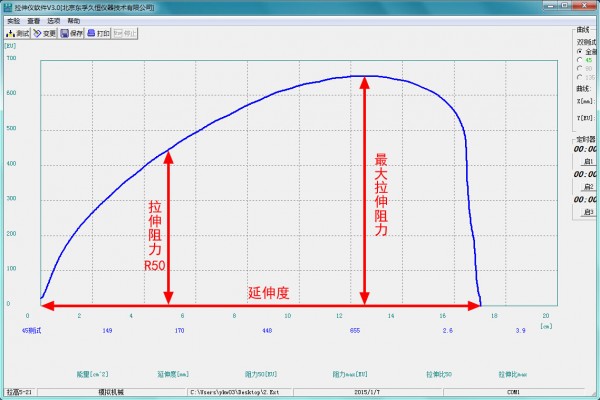The image size is (600, 400).
Task: Click the 保存 (Save) toolbar icon
Action: pyautogui.click(x=71, y=33)
